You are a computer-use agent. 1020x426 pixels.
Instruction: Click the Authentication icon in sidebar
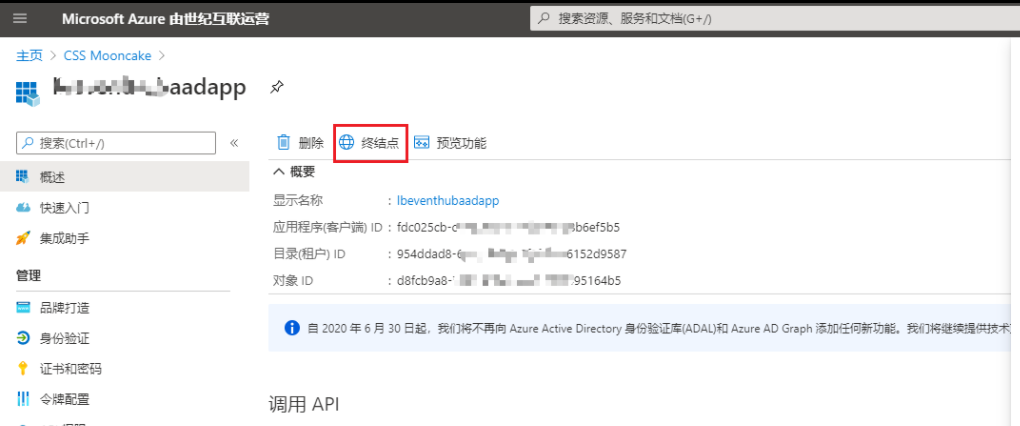23,339
